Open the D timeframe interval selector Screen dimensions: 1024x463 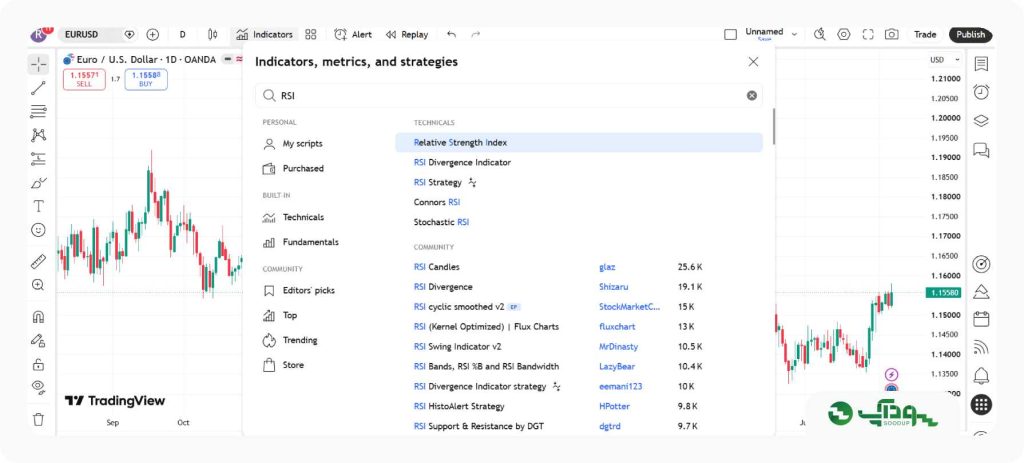pyautogui.click(x=182, y=35)
